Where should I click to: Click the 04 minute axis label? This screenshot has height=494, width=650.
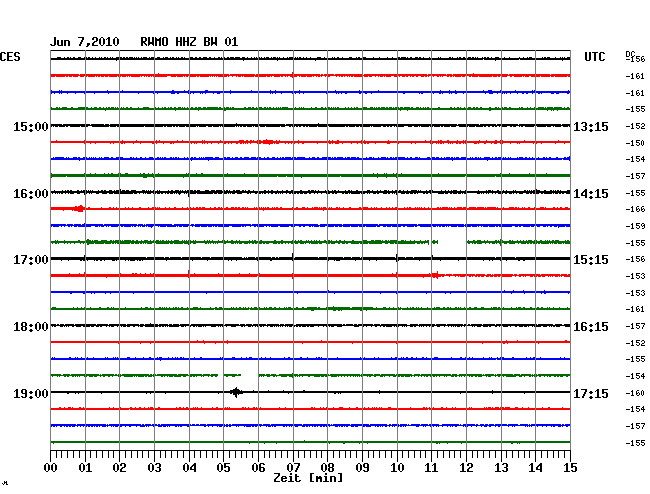(189, 468)
